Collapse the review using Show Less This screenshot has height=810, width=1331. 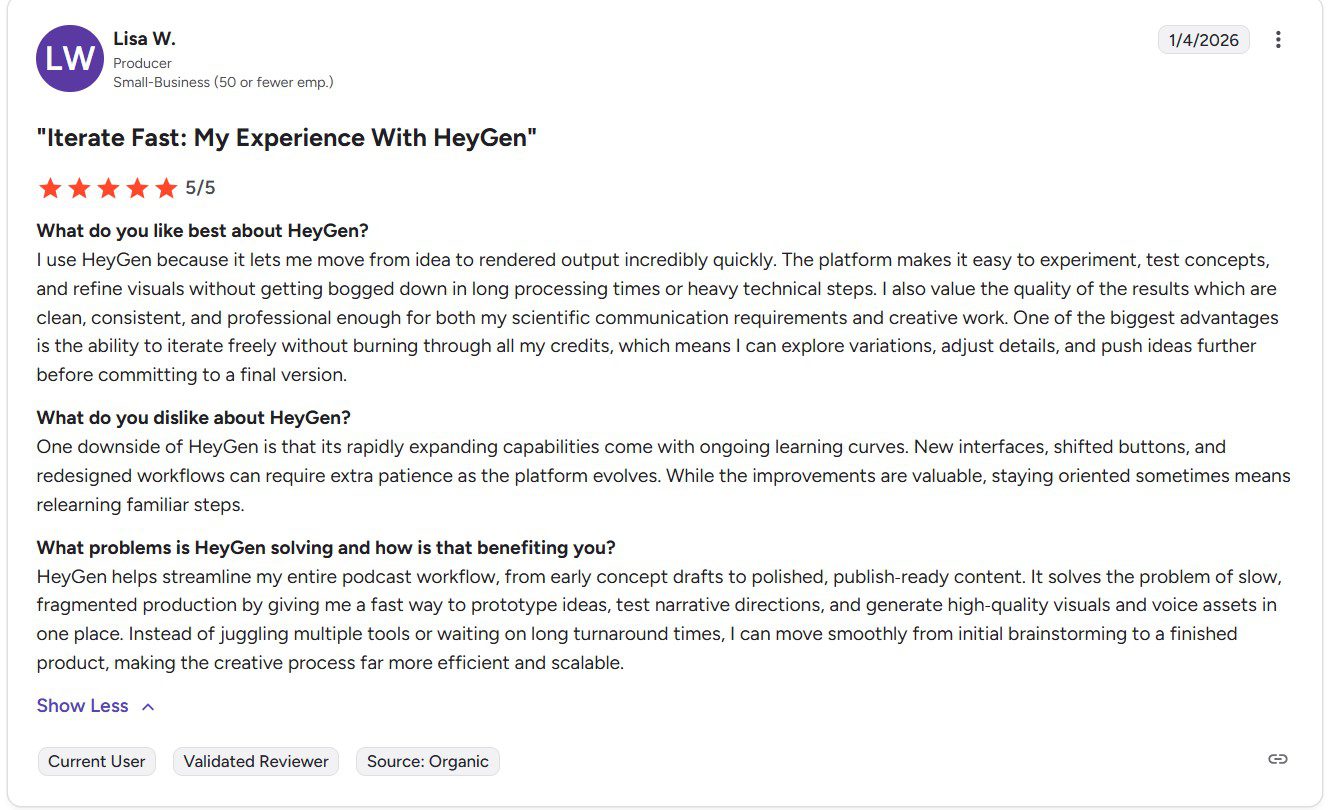point(83,706)
